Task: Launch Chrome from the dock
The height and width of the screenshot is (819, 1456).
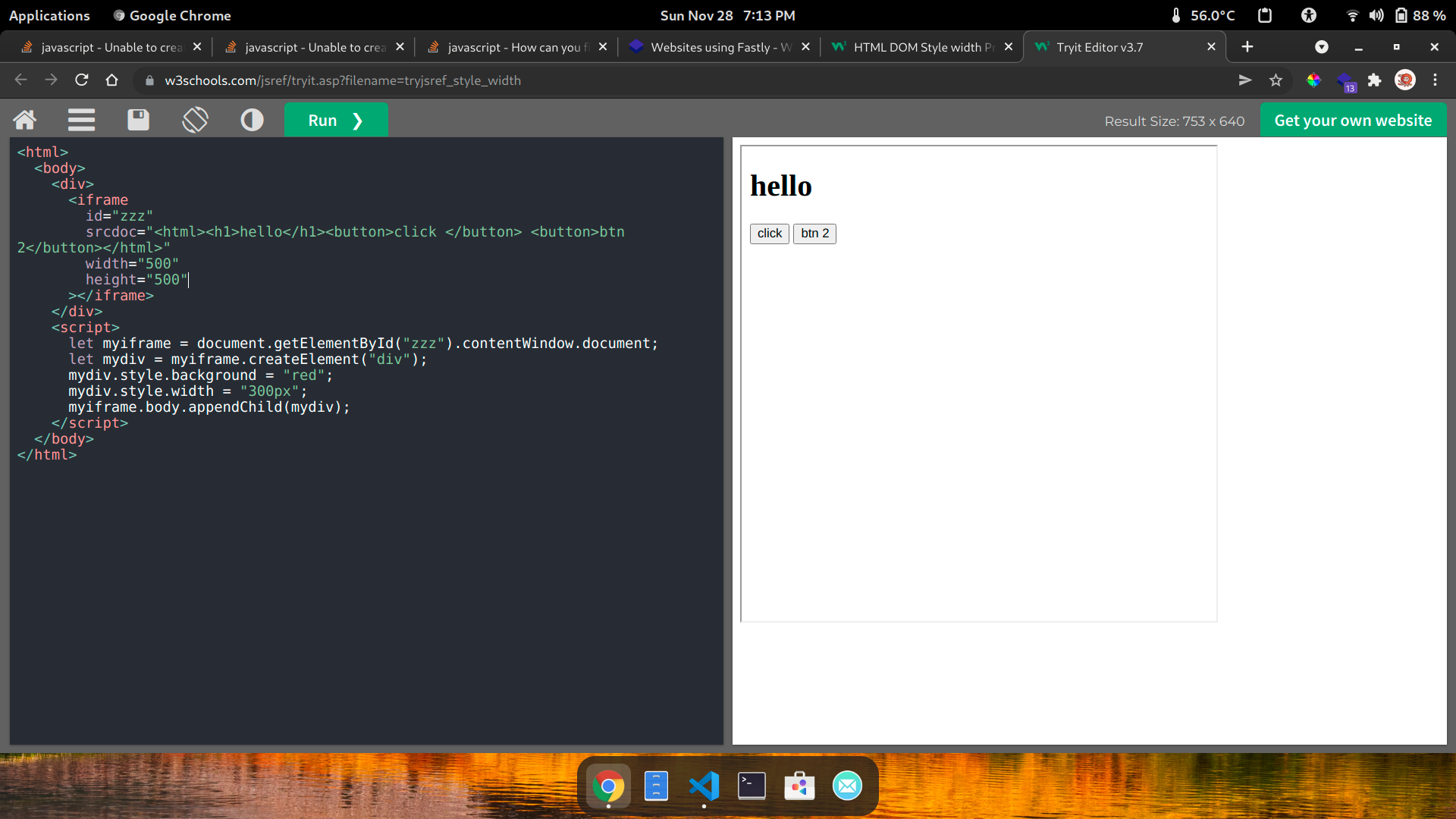Action: coord(608,786)
